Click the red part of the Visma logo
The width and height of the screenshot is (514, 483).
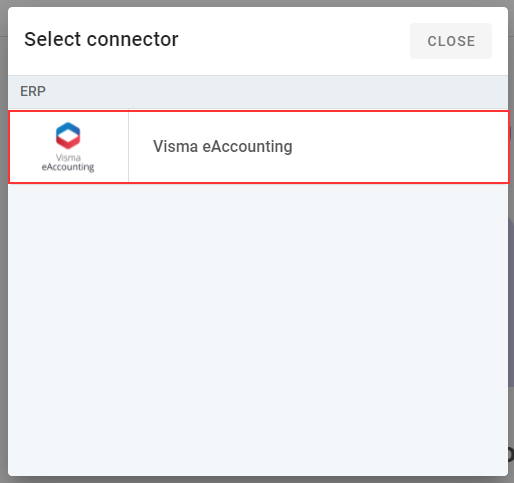click(x=68, y=144)
